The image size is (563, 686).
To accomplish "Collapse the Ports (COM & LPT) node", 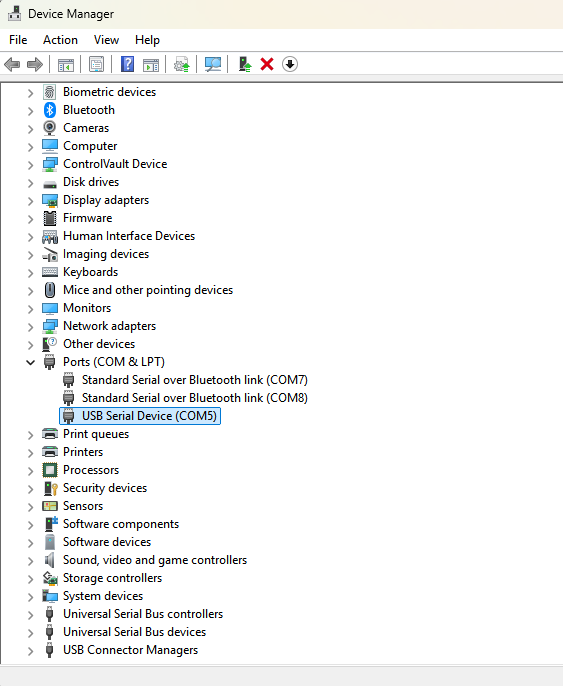I will [x=30, y=362].
